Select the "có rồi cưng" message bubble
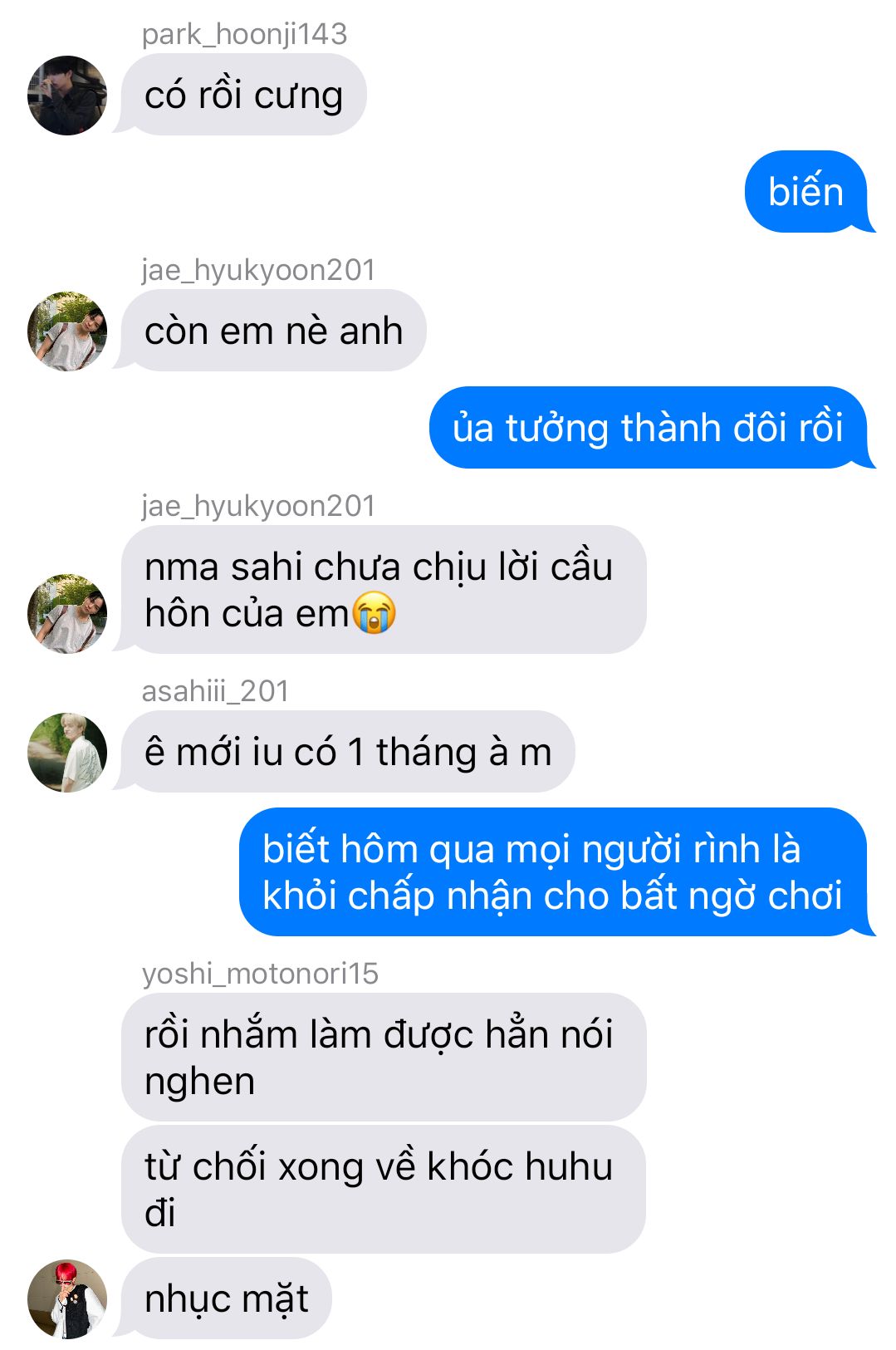This screenshot has width=896, height=1350. click(x=243, y=95)
